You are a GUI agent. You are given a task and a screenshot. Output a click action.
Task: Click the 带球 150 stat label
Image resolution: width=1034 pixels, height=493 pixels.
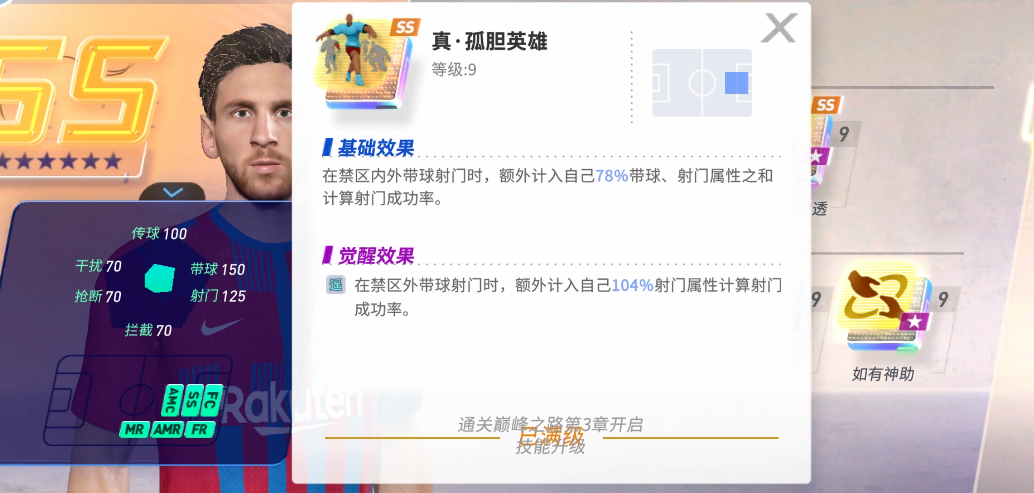pos(218,269)
